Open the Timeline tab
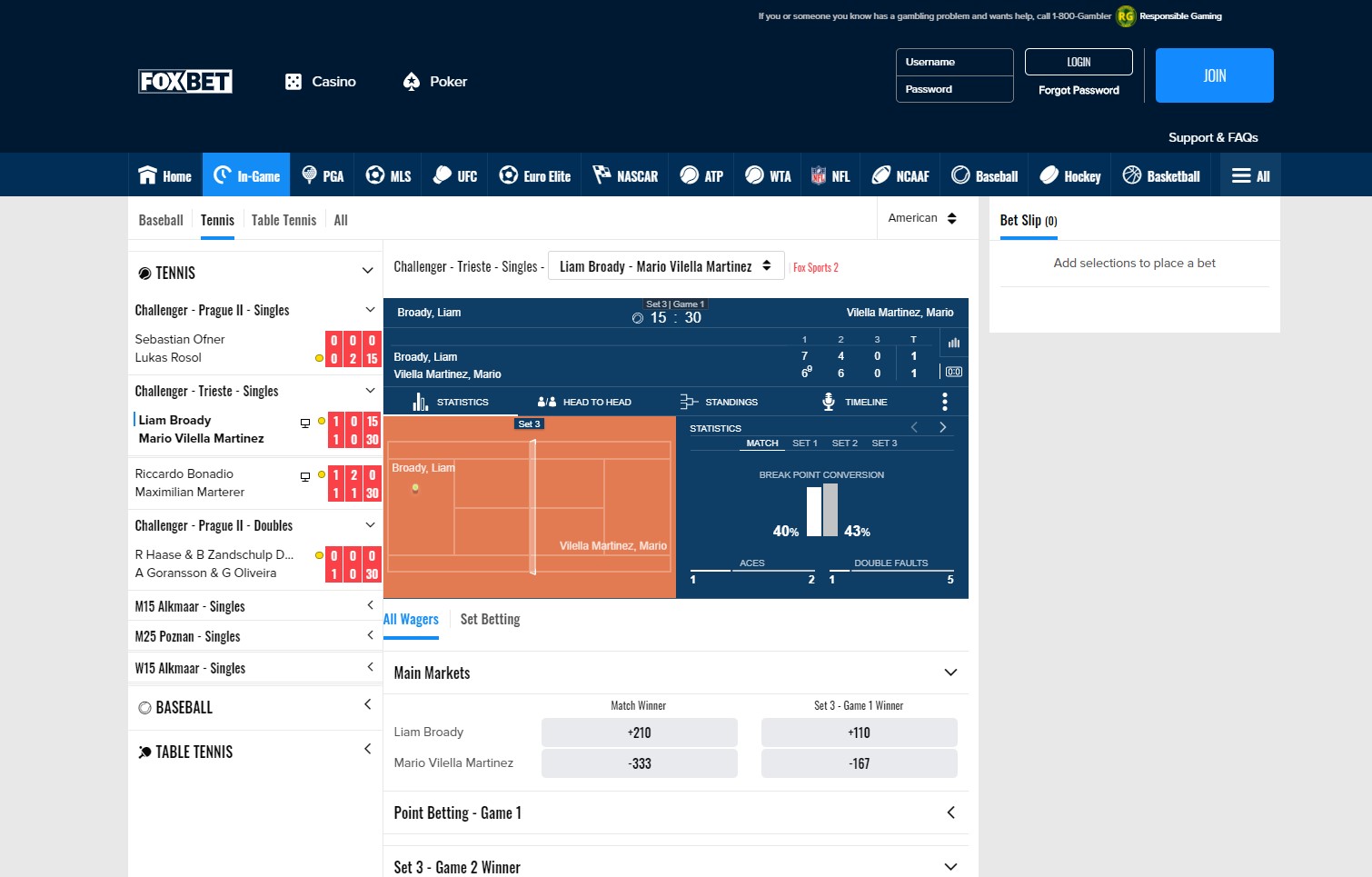This screenshot has width=1372, height=877. pyautogui.click(x=854, y=402)
